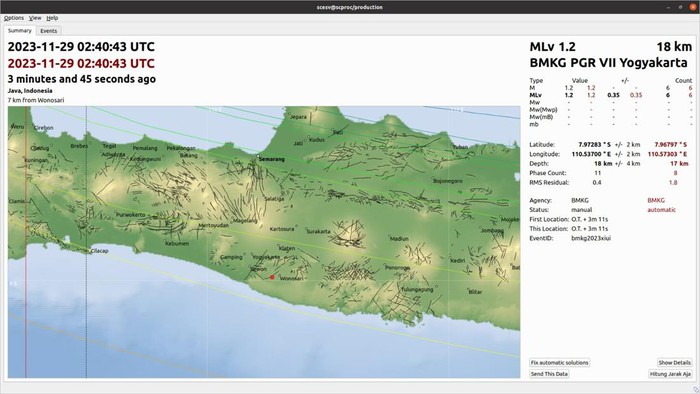Switch to the Events tab
This screenshot has height=394, width=700.
point(49,31)
